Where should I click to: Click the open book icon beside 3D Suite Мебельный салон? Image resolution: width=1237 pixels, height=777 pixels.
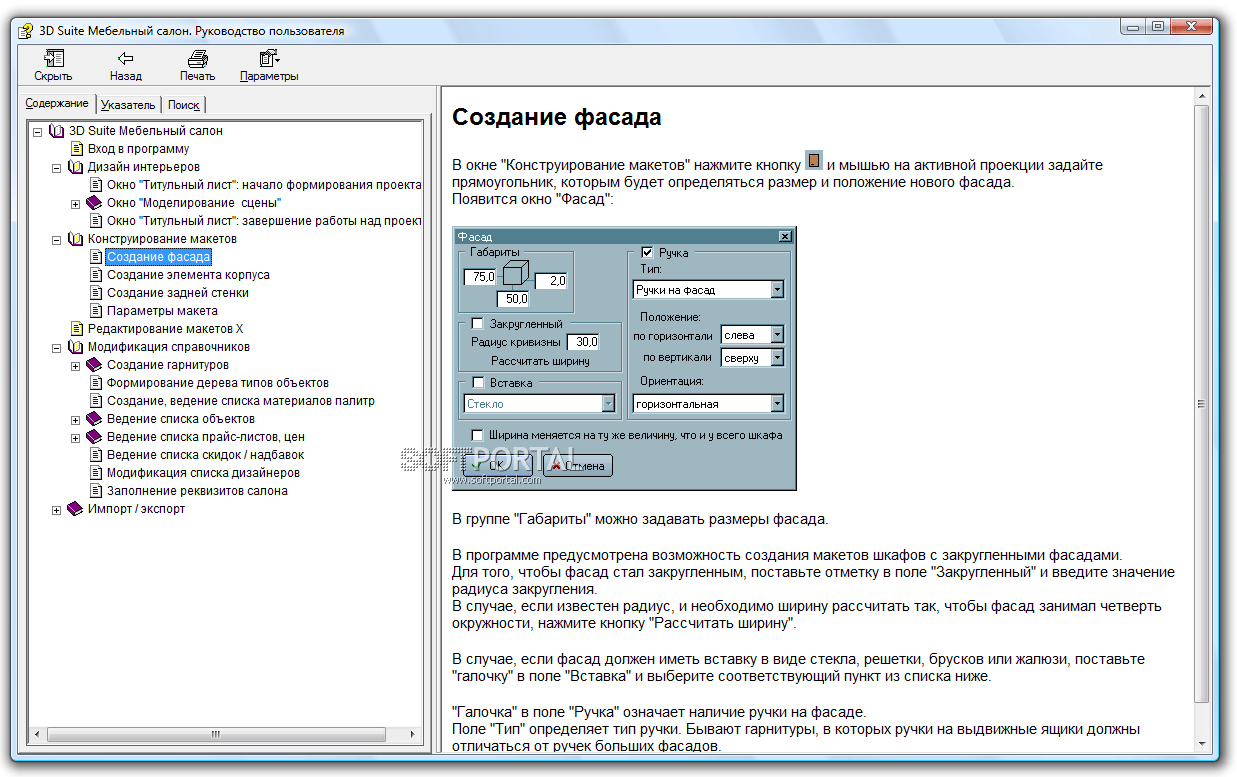tap(56, 131)
